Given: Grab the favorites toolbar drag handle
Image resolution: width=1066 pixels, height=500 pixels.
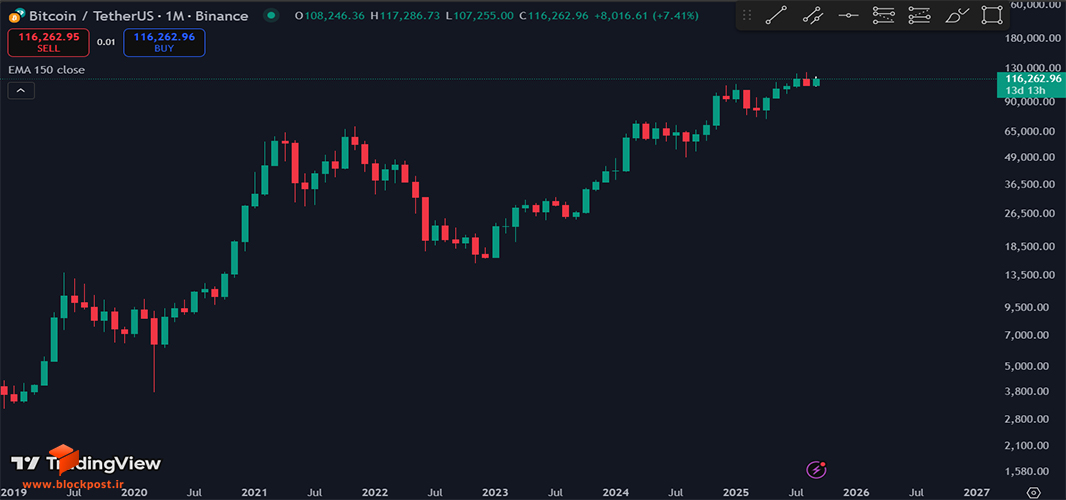Looking at the screenshot, I should pyautogui.click(x=747, y=15).
